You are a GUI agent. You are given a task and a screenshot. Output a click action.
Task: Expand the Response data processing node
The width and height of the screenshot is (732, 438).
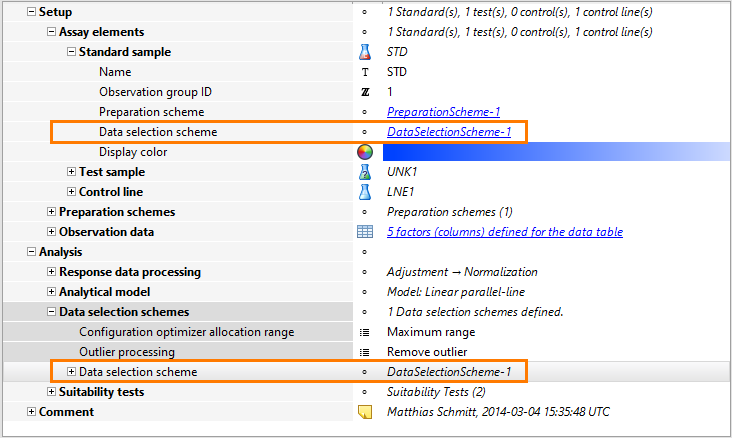51,272
